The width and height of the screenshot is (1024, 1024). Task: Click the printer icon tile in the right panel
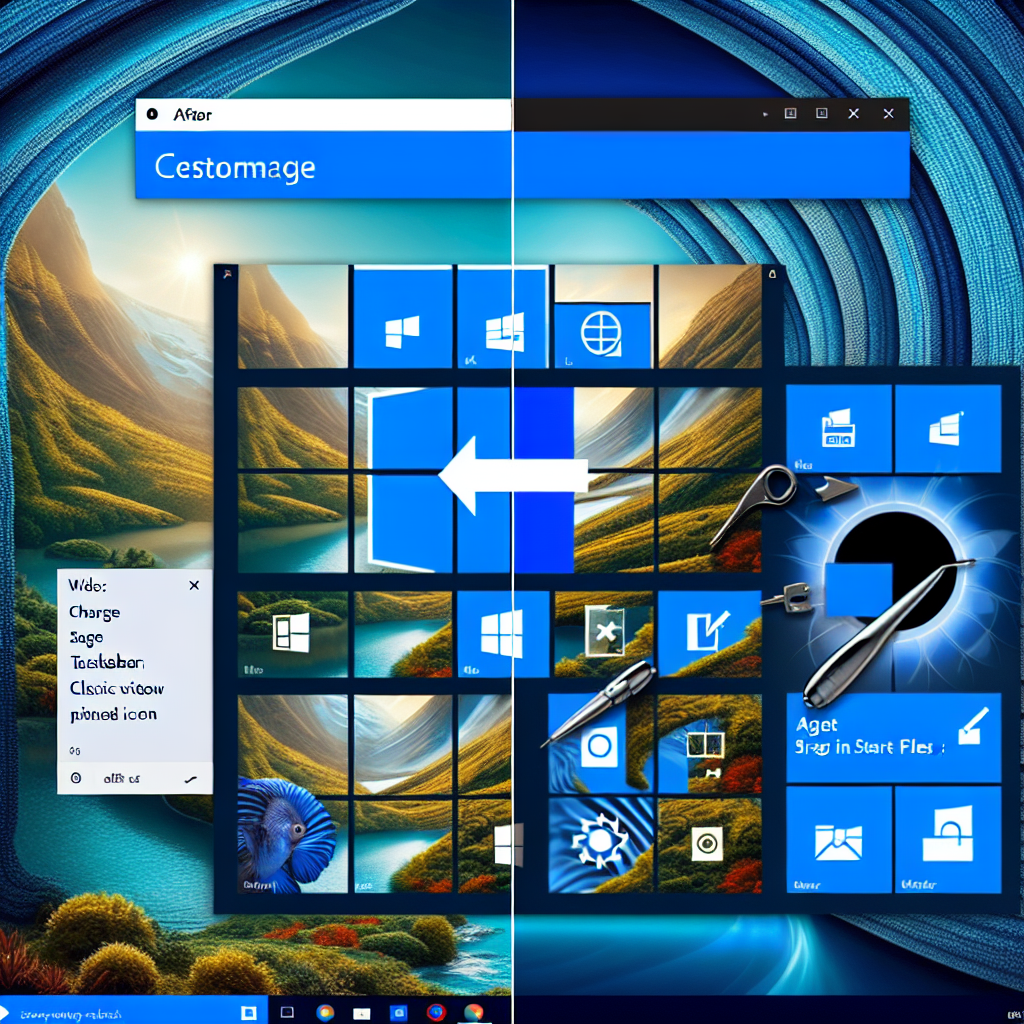839,428
